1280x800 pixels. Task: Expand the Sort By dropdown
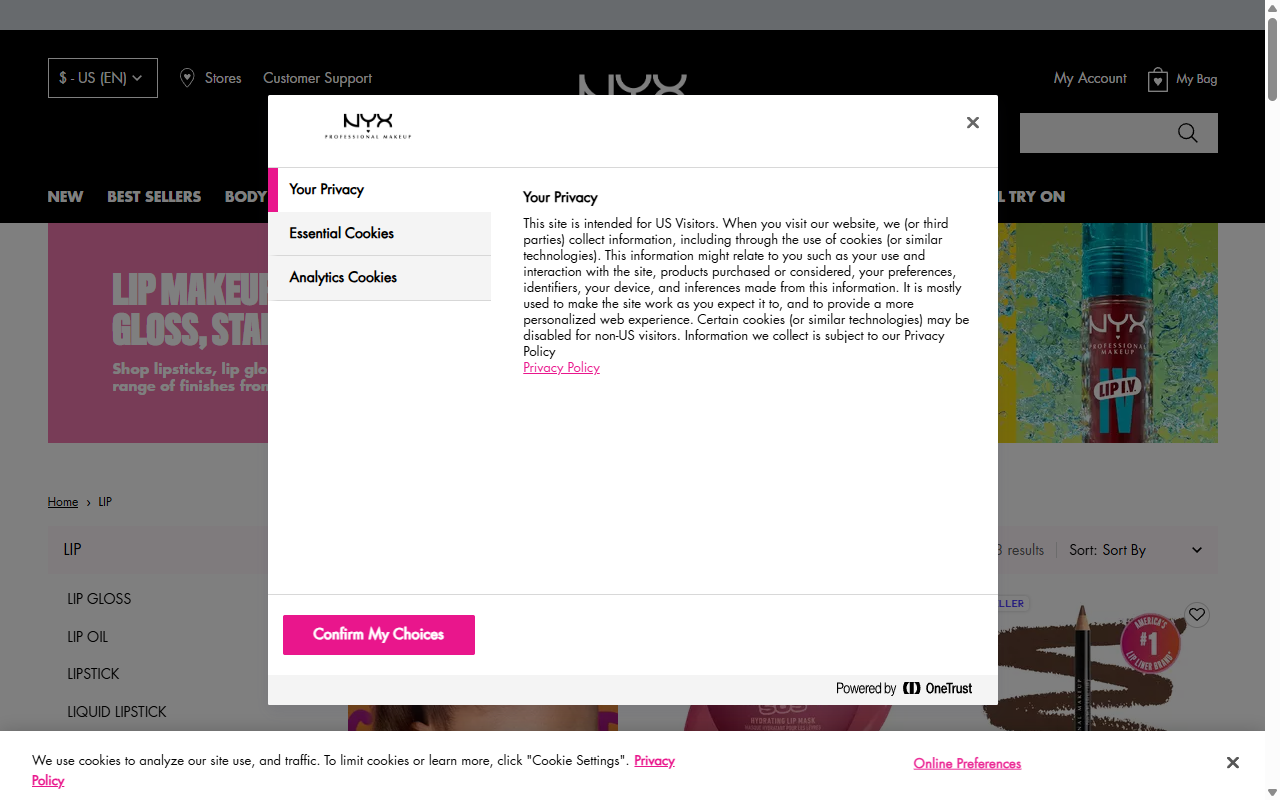click(1136, 550)
